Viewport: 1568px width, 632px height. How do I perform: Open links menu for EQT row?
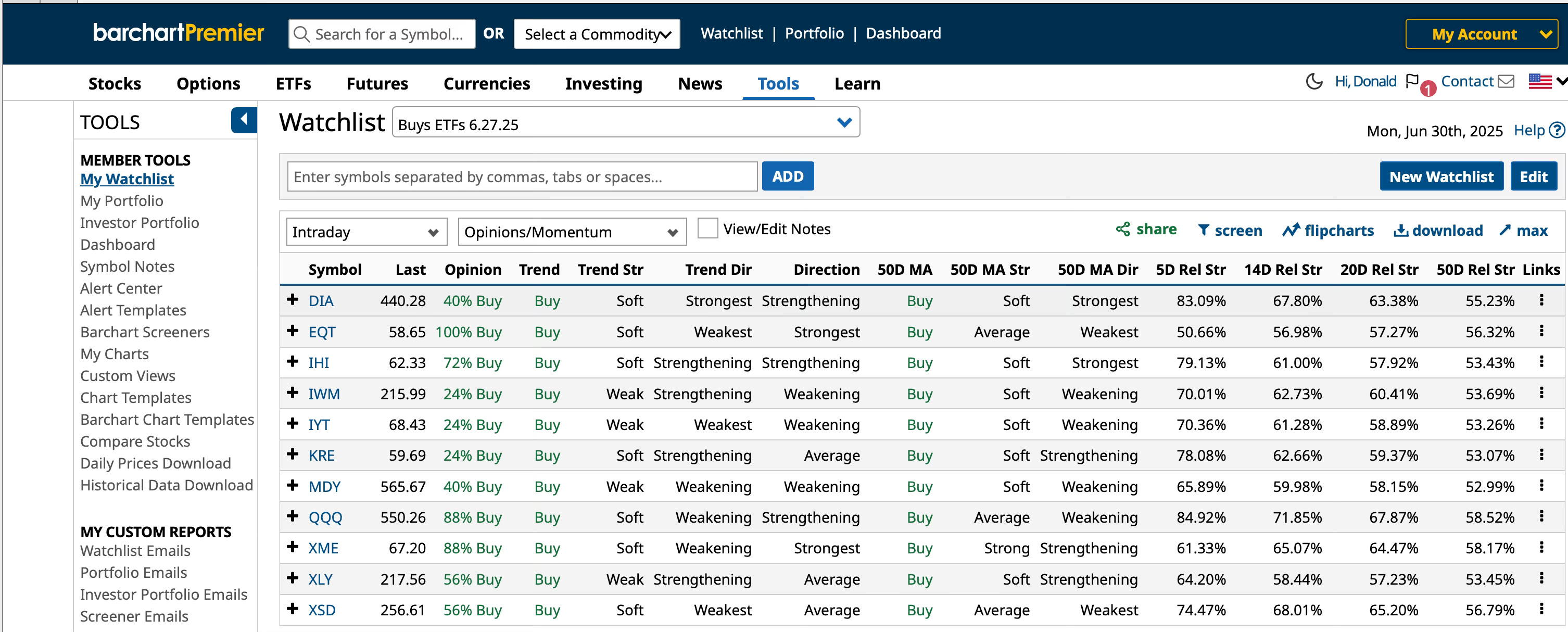pyautogui.click(x=1541, y=331)
